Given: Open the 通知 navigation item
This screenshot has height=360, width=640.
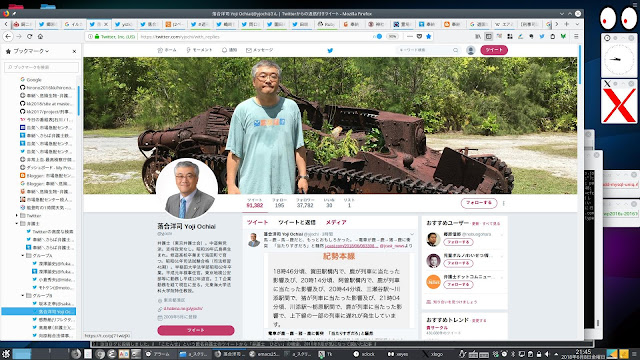Looking at the screenshot, I should 229,50.
